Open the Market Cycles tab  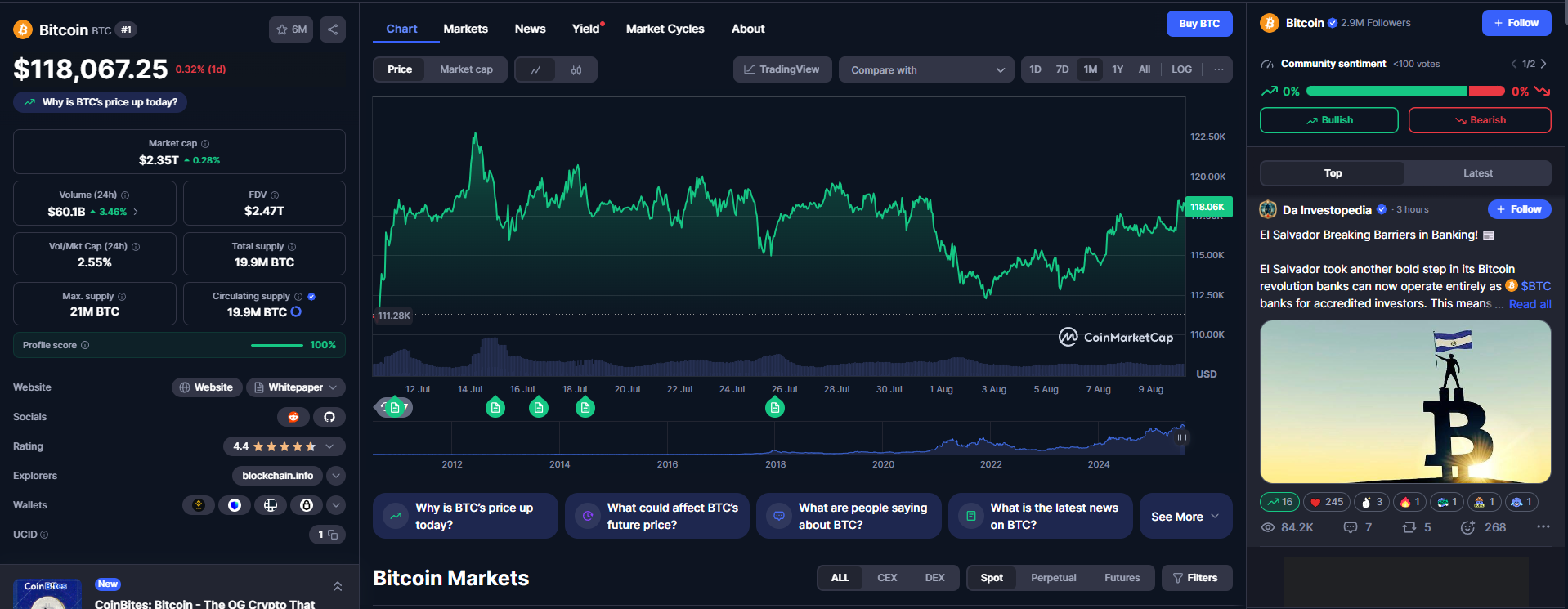point(665,29)
